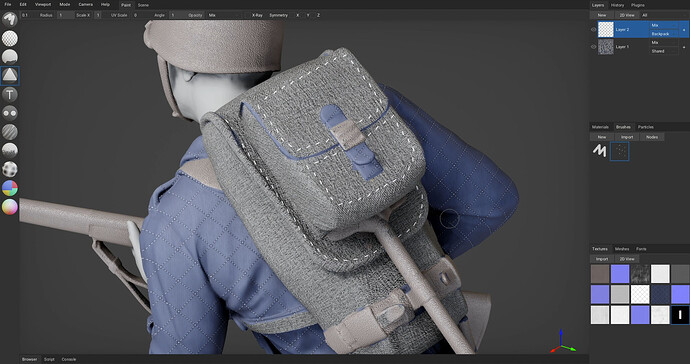Select the Text tool with T icon

coord(10,94)
